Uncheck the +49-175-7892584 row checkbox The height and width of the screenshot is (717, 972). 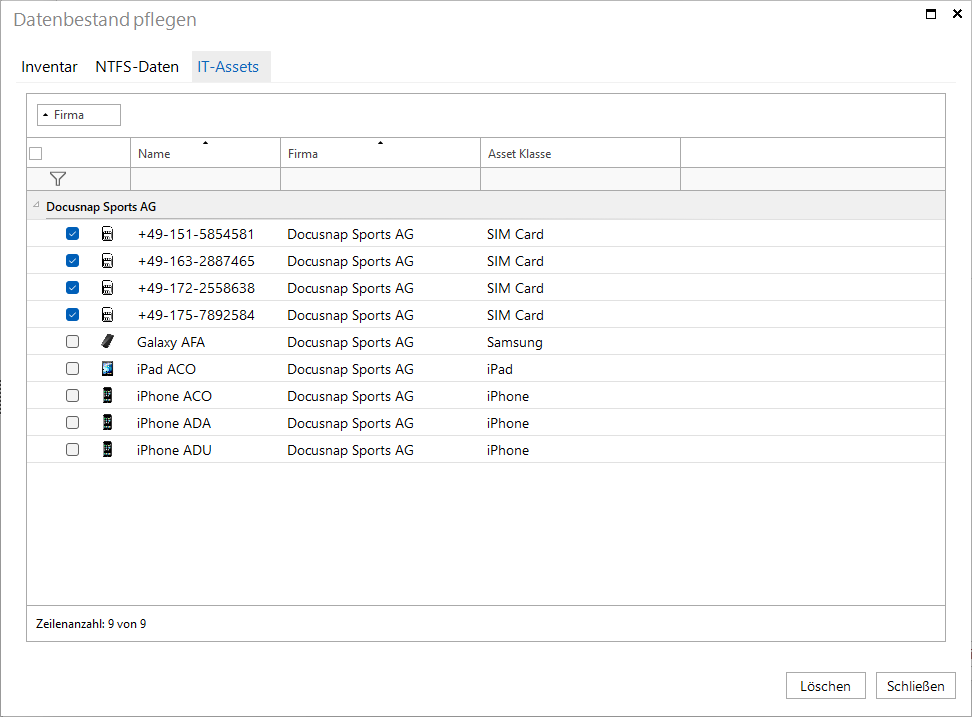click(73, 315)
